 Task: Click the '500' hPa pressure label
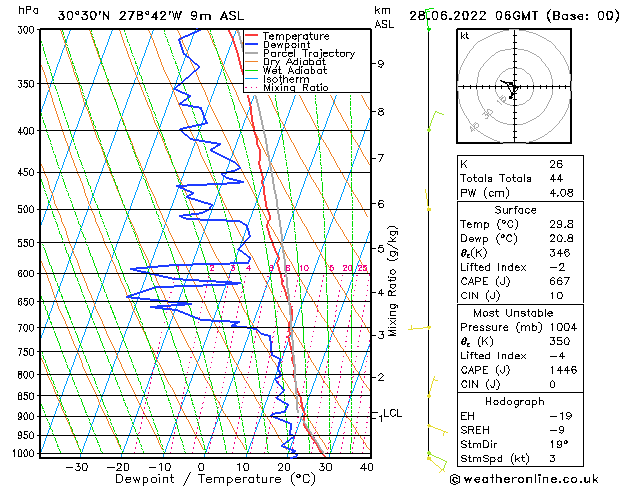pos(28,209)
